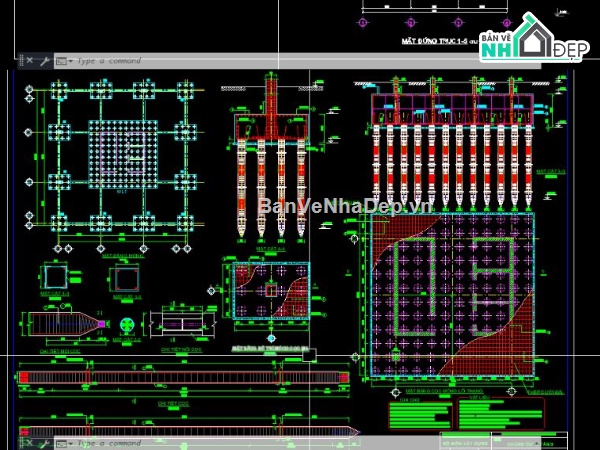Screen dimensions: 600x450
Task: Select the foundation plan with column grid
Action: click(x=118, y=160)
